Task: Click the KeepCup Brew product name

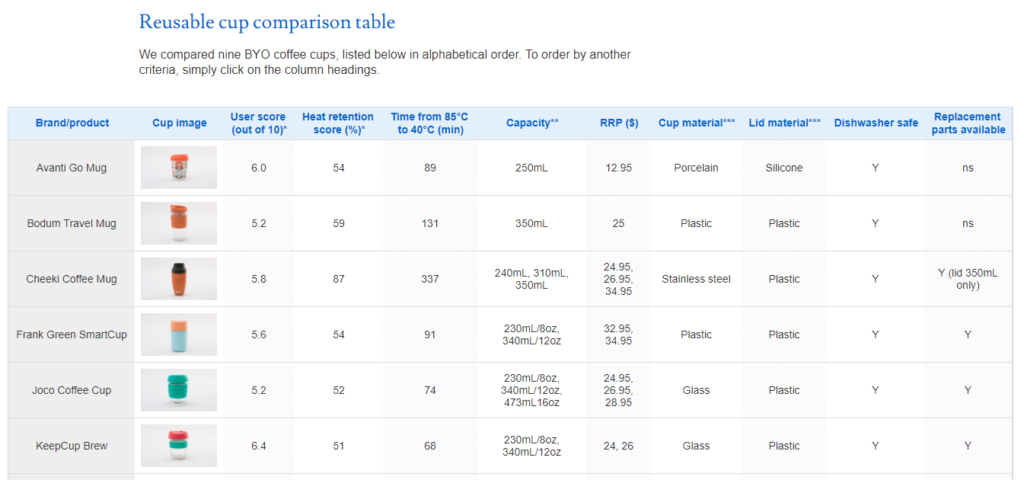Action: click(x=72, y=446)
